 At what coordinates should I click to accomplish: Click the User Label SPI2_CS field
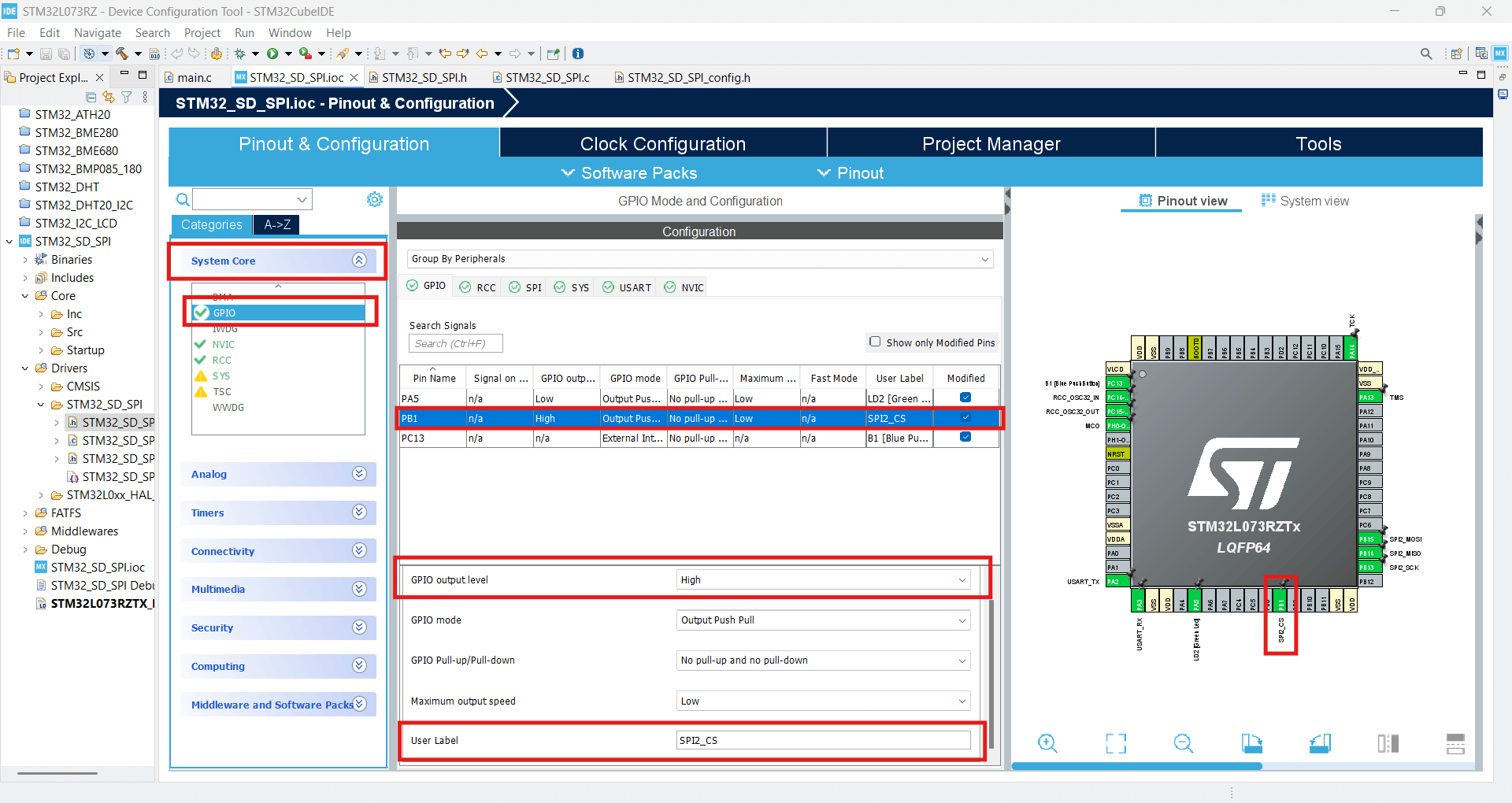823,740
